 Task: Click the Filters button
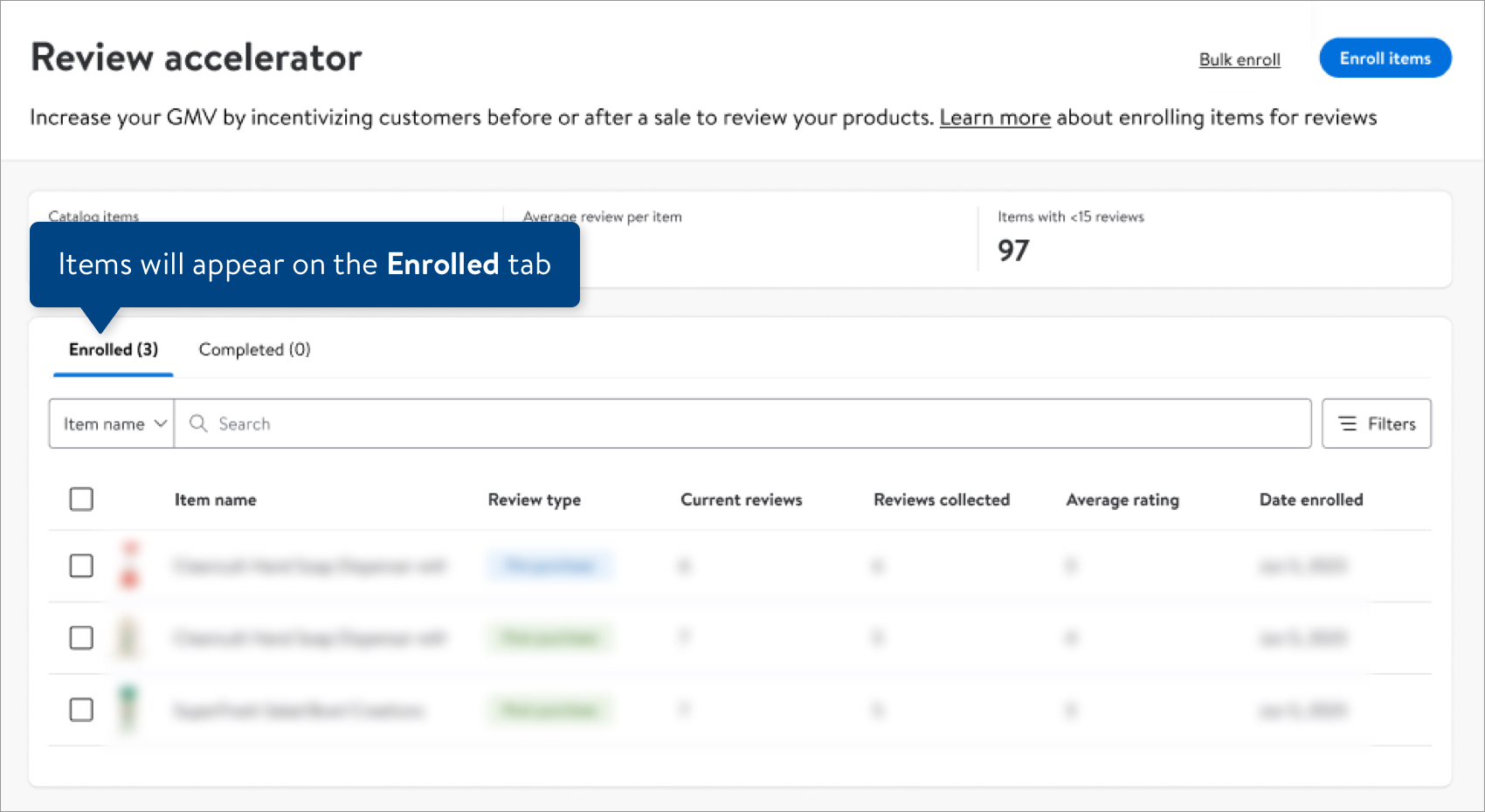point(1376,423)
